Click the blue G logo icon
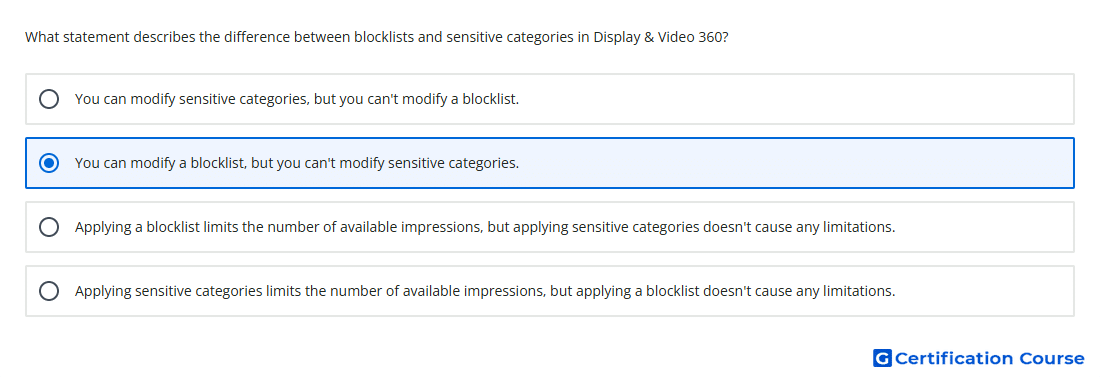 pos(882,358)
